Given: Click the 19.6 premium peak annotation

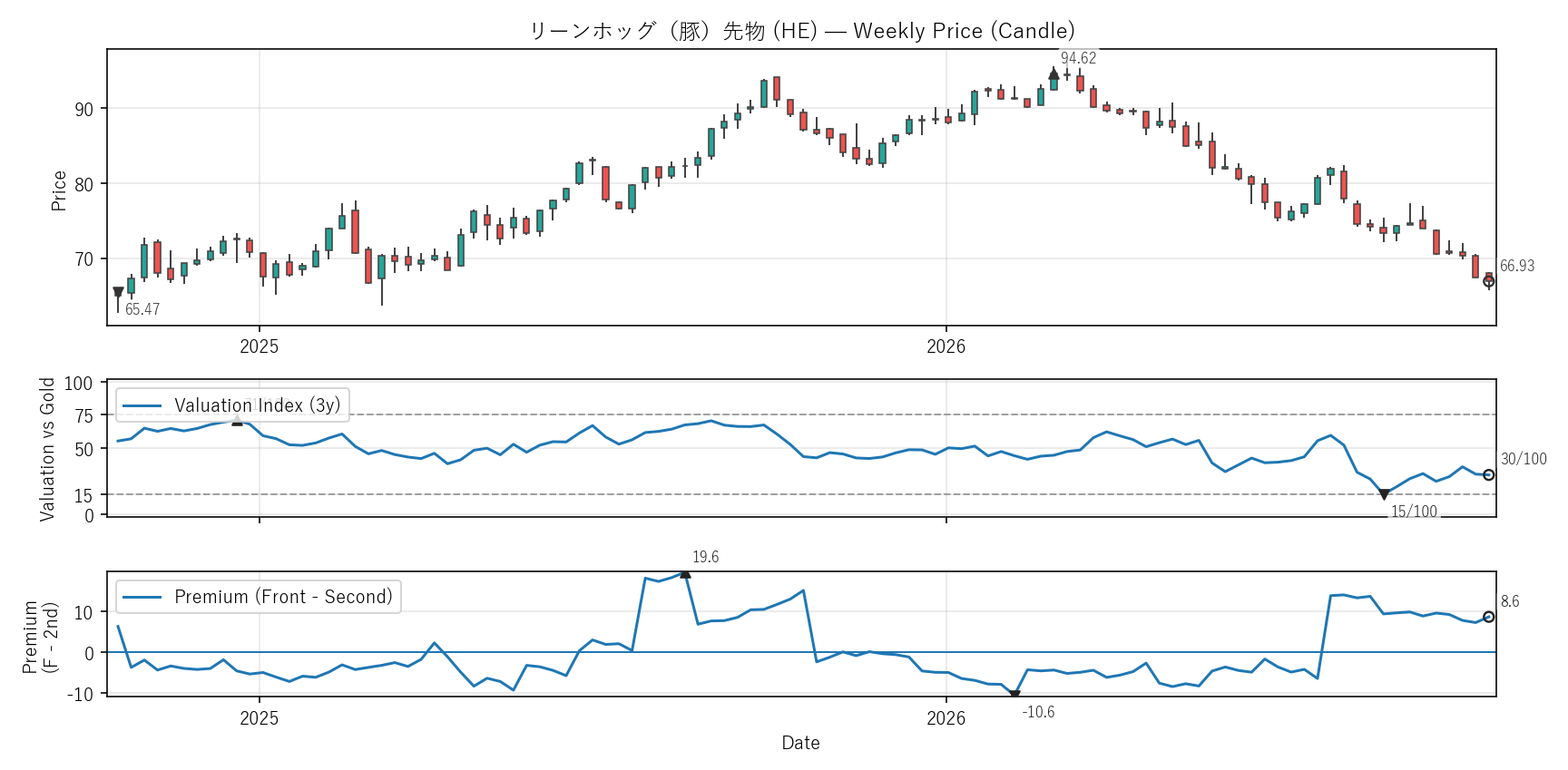Looking at the screenshot, I should (x=705, y=557).
